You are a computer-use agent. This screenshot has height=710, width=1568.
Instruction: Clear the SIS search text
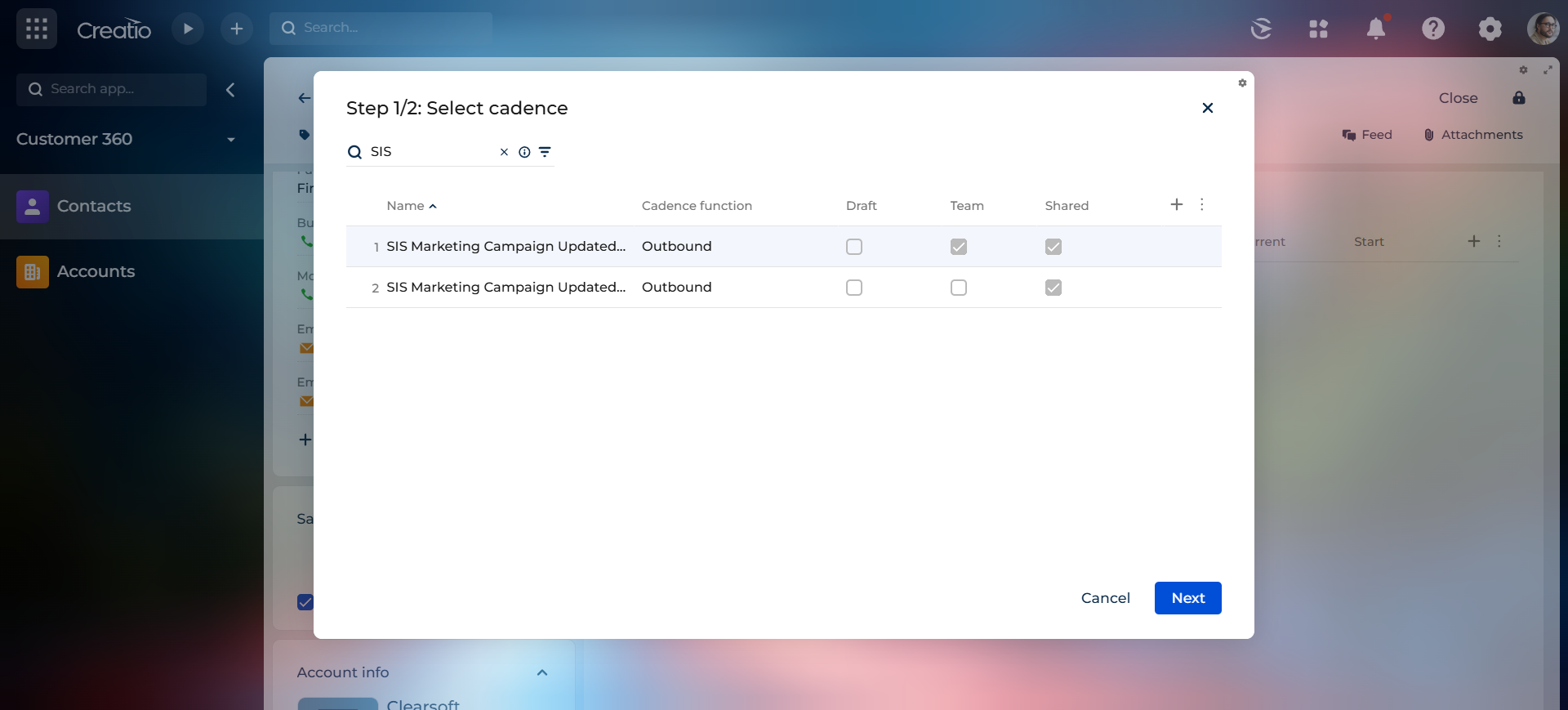[504, 152]
